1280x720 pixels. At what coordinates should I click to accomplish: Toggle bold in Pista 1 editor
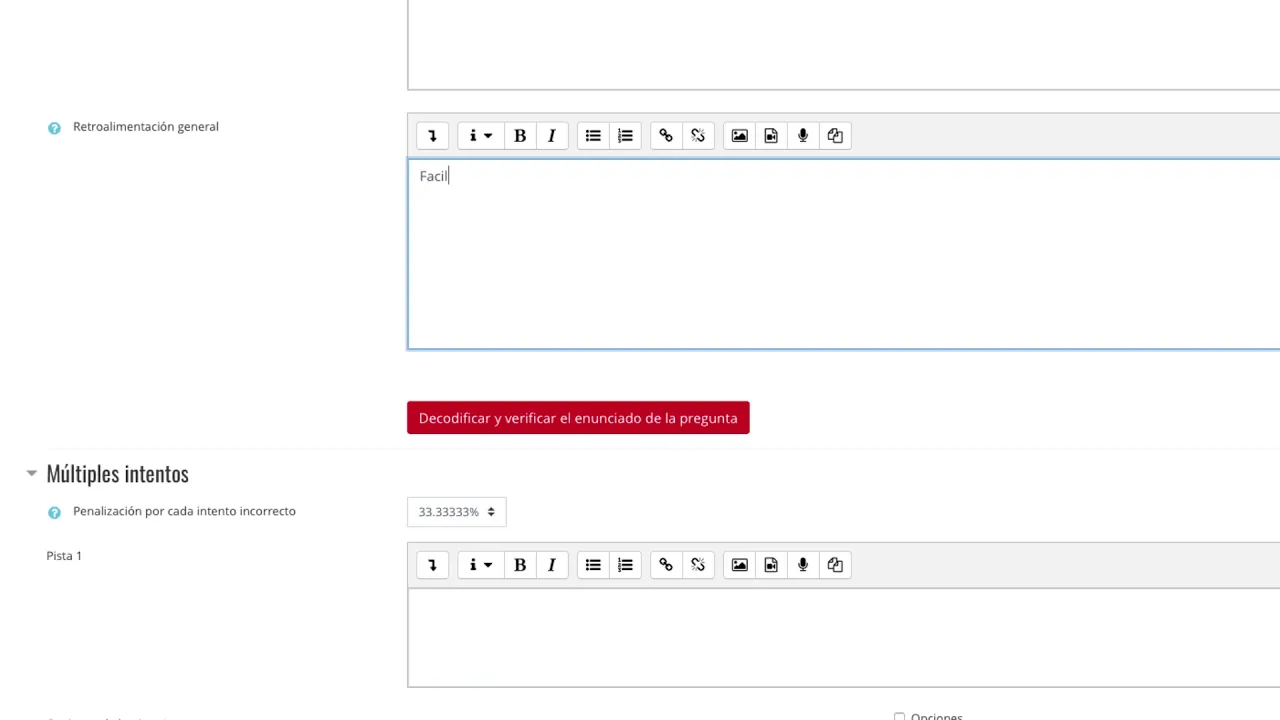coord(520,565)
